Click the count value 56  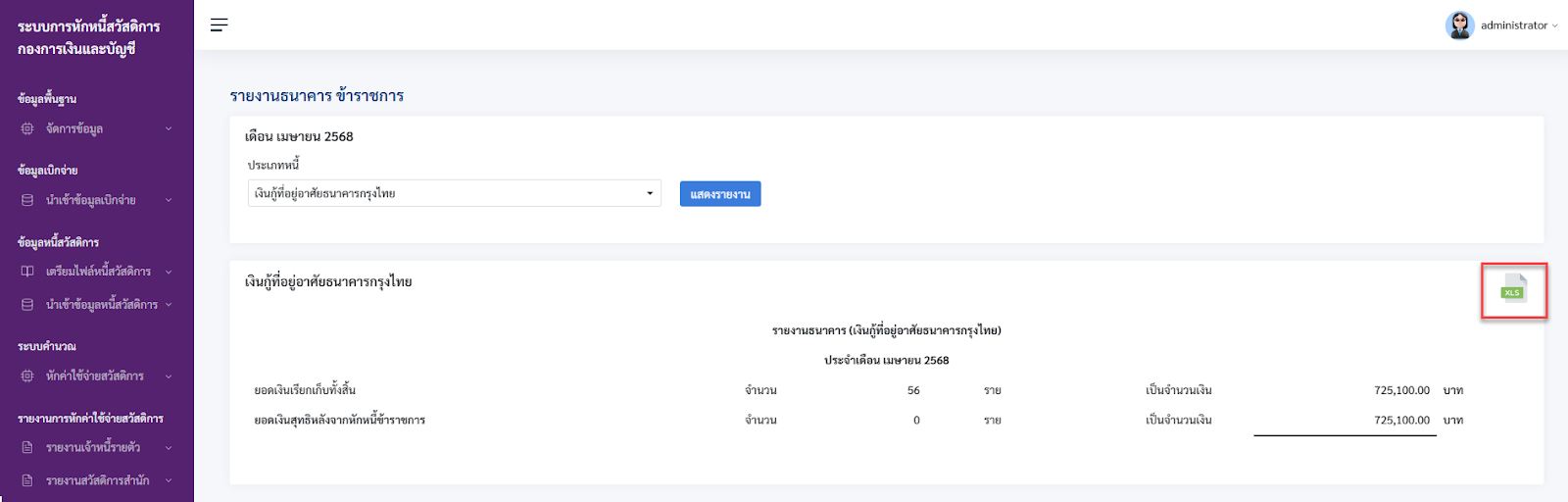[913, 390]
